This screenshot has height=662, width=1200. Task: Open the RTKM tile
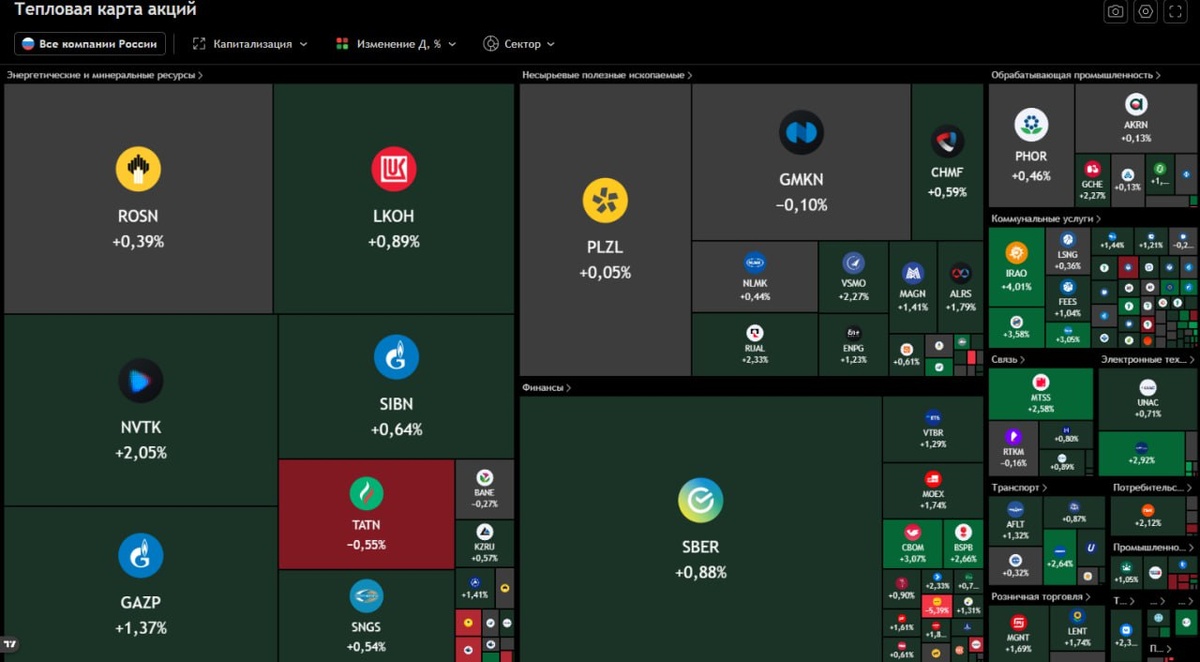pos(1013,447)
